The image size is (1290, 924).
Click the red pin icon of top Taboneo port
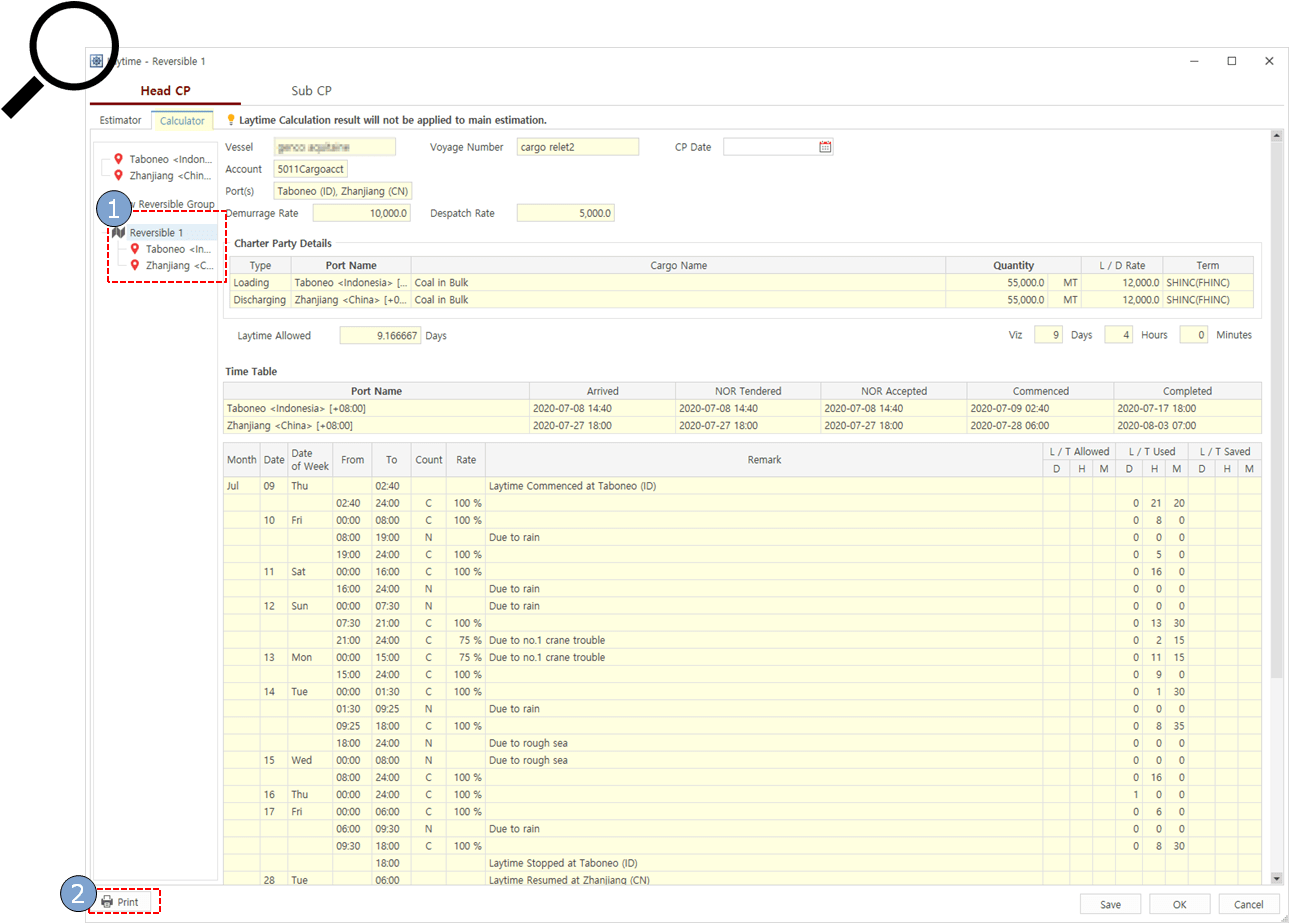(x=119, y=159)
